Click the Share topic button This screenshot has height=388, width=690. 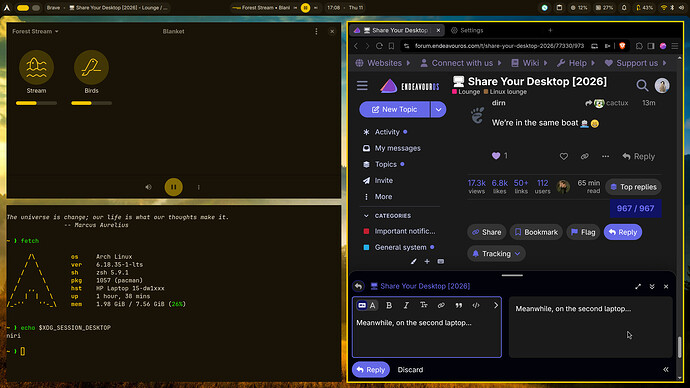[x=487, y=232]
